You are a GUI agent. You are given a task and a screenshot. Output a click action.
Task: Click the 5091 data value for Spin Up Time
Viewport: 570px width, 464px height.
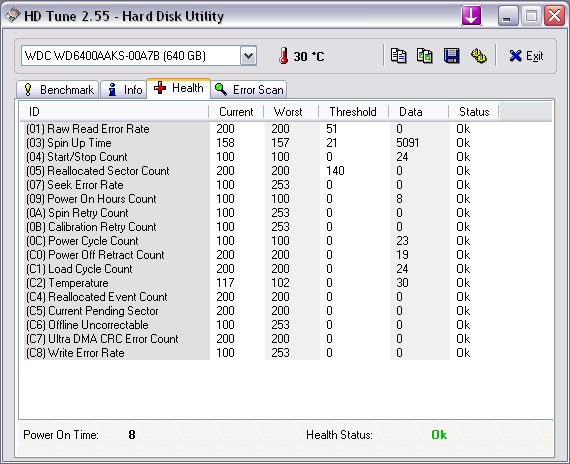point(408,143)
